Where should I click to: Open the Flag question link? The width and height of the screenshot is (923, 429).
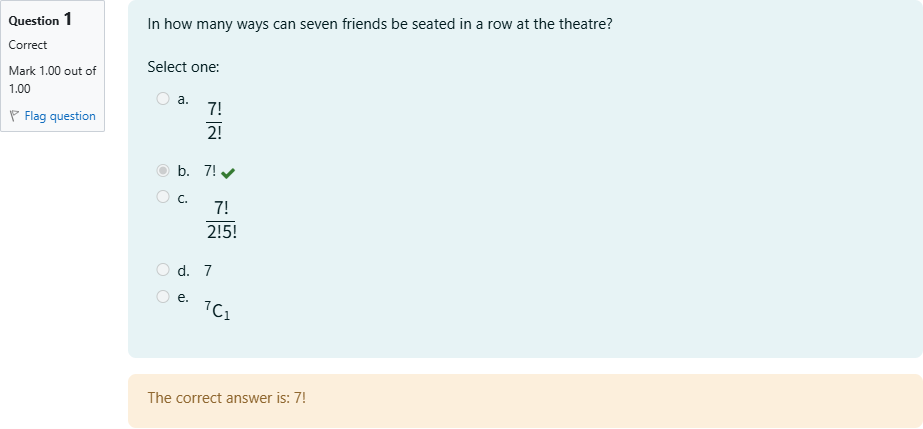point(60,116)
